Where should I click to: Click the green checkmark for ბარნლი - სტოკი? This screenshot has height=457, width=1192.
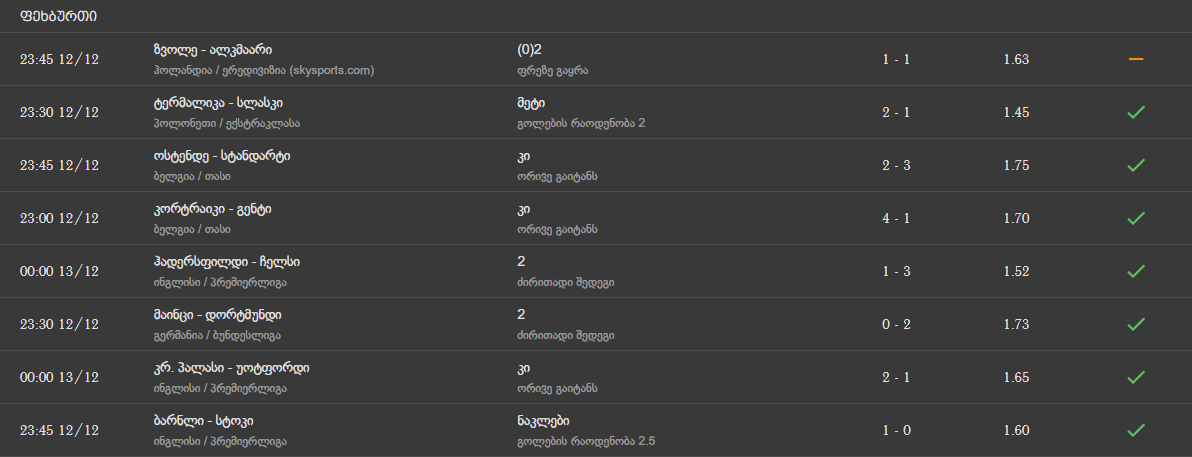point(1135,430)
